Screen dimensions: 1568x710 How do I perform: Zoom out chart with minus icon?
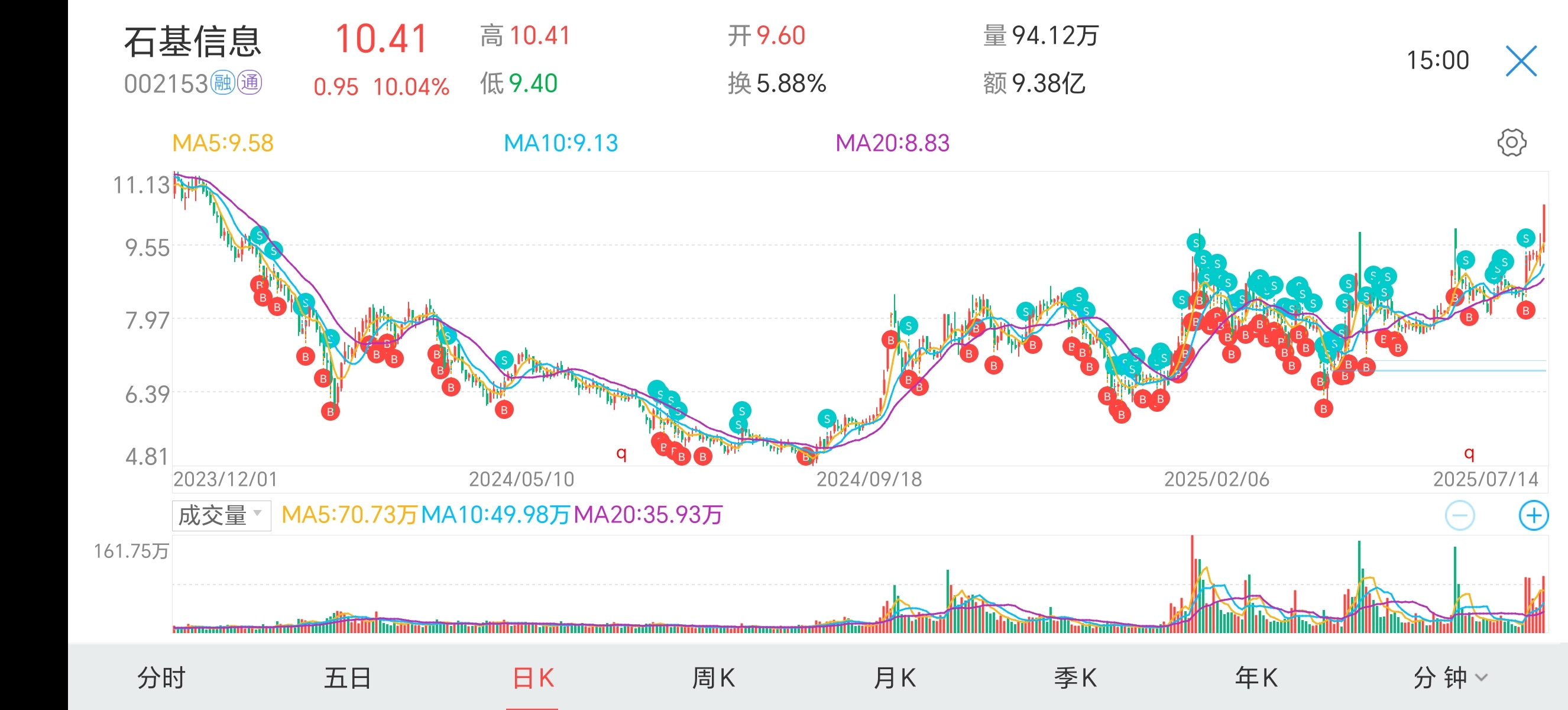point(1460,516)
